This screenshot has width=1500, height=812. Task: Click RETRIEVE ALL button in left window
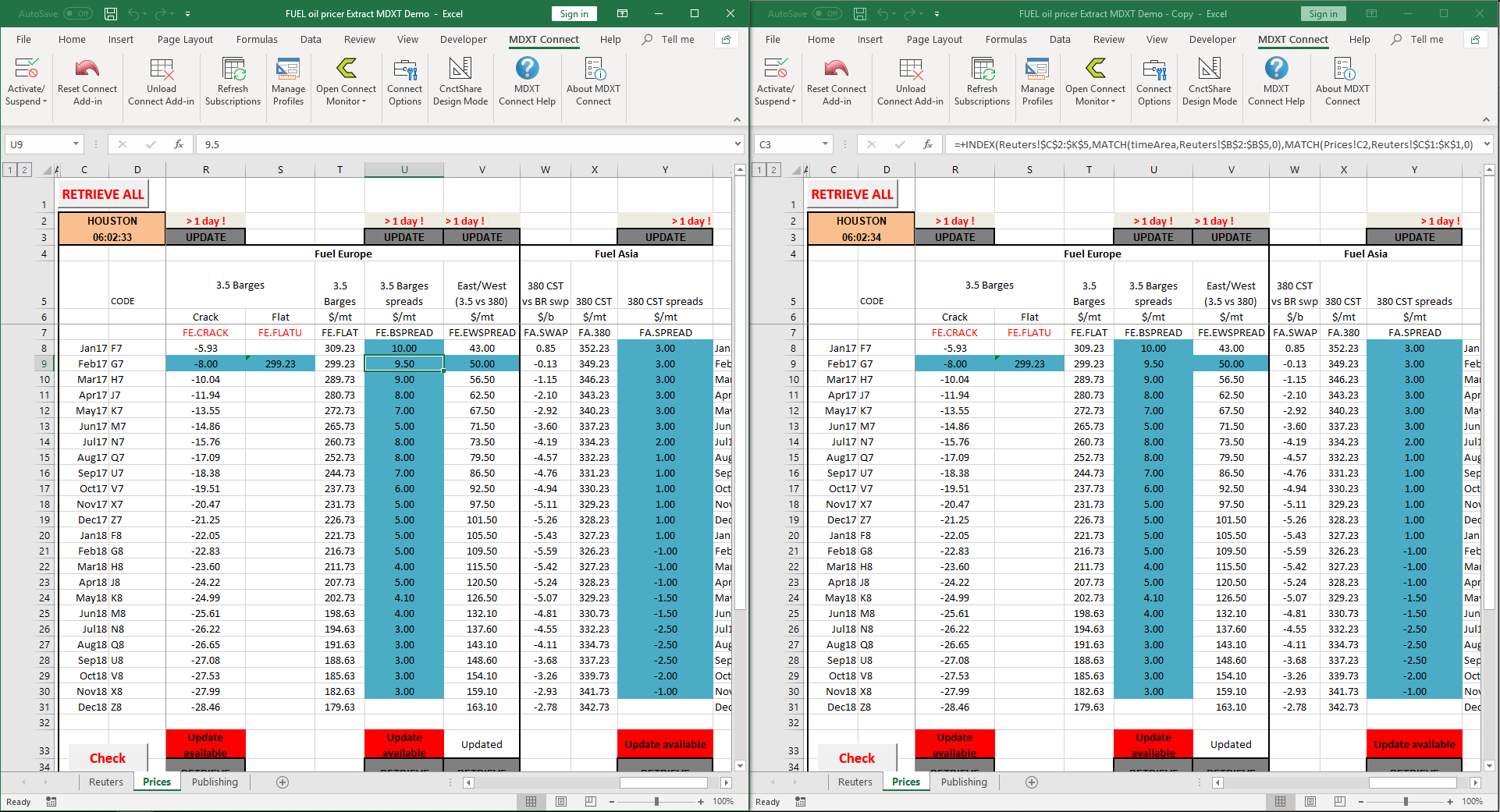tap(103, 194)
